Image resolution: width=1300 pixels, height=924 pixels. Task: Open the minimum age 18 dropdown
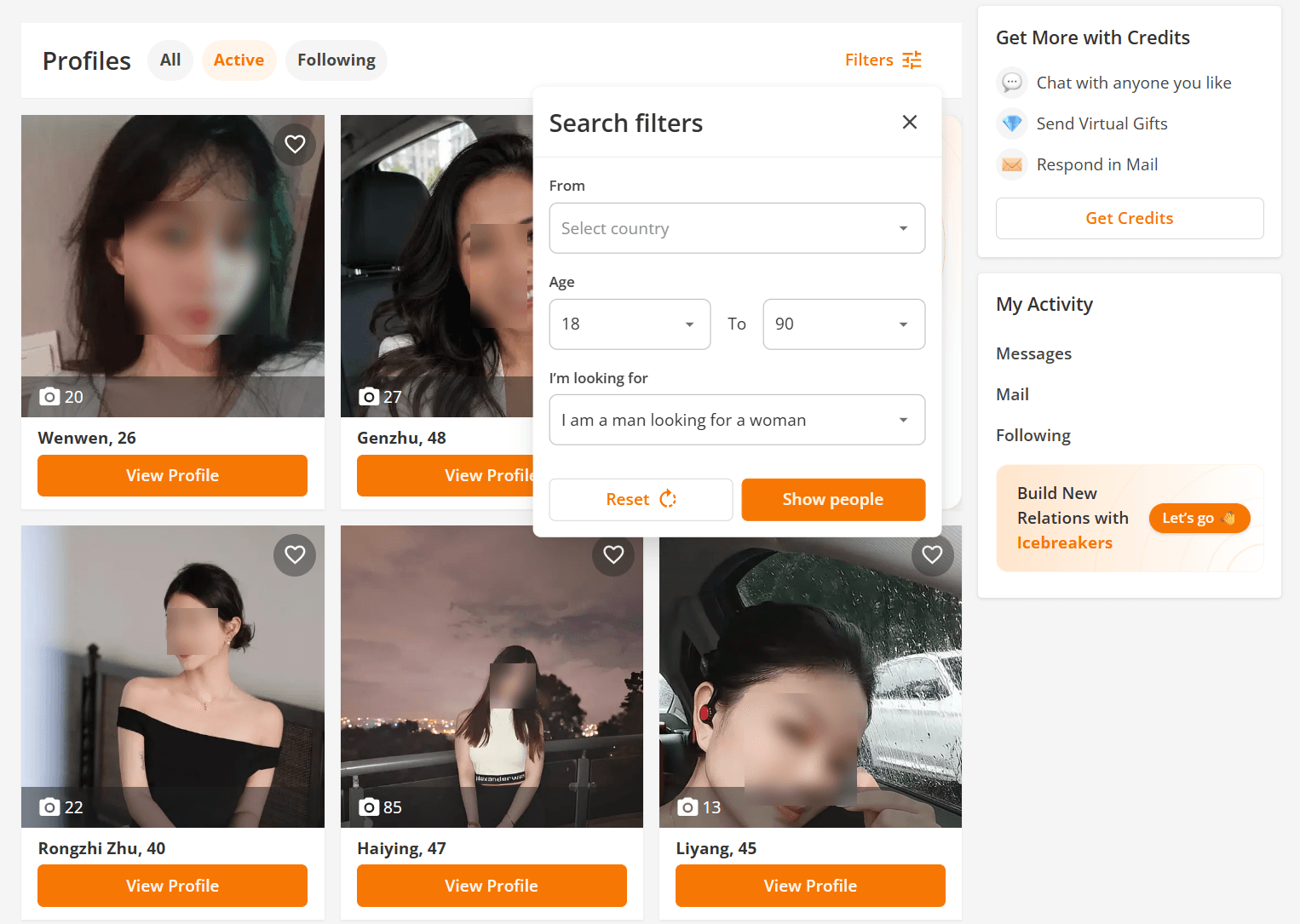630,324
